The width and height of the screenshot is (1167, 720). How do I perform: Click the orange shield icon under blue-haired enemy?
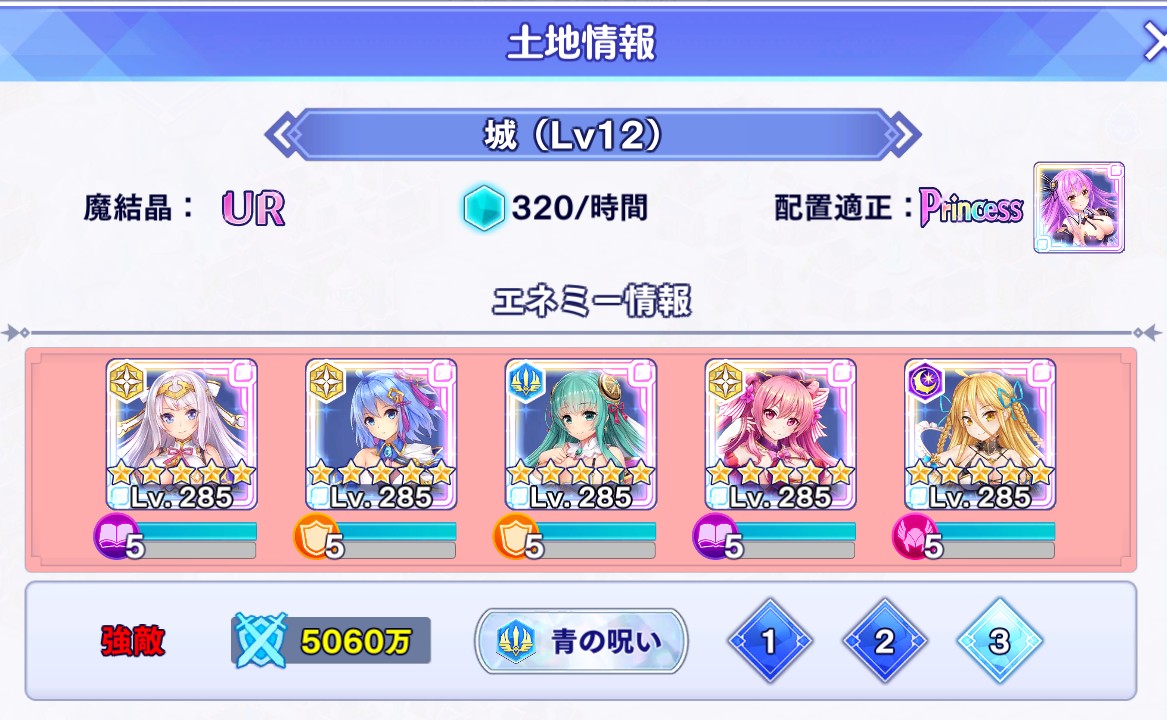click(316, 536)
